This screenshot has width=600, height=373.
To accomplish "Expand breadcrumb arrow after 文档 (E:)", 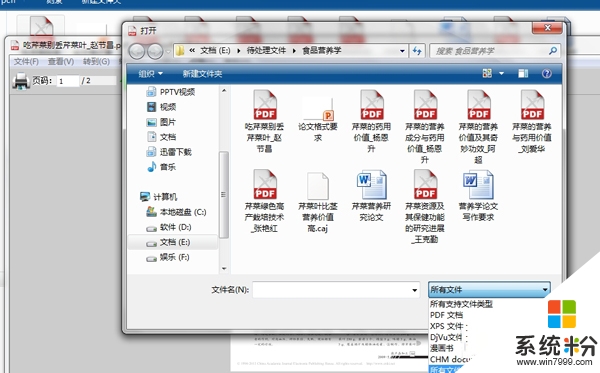I will click(239, 51).
